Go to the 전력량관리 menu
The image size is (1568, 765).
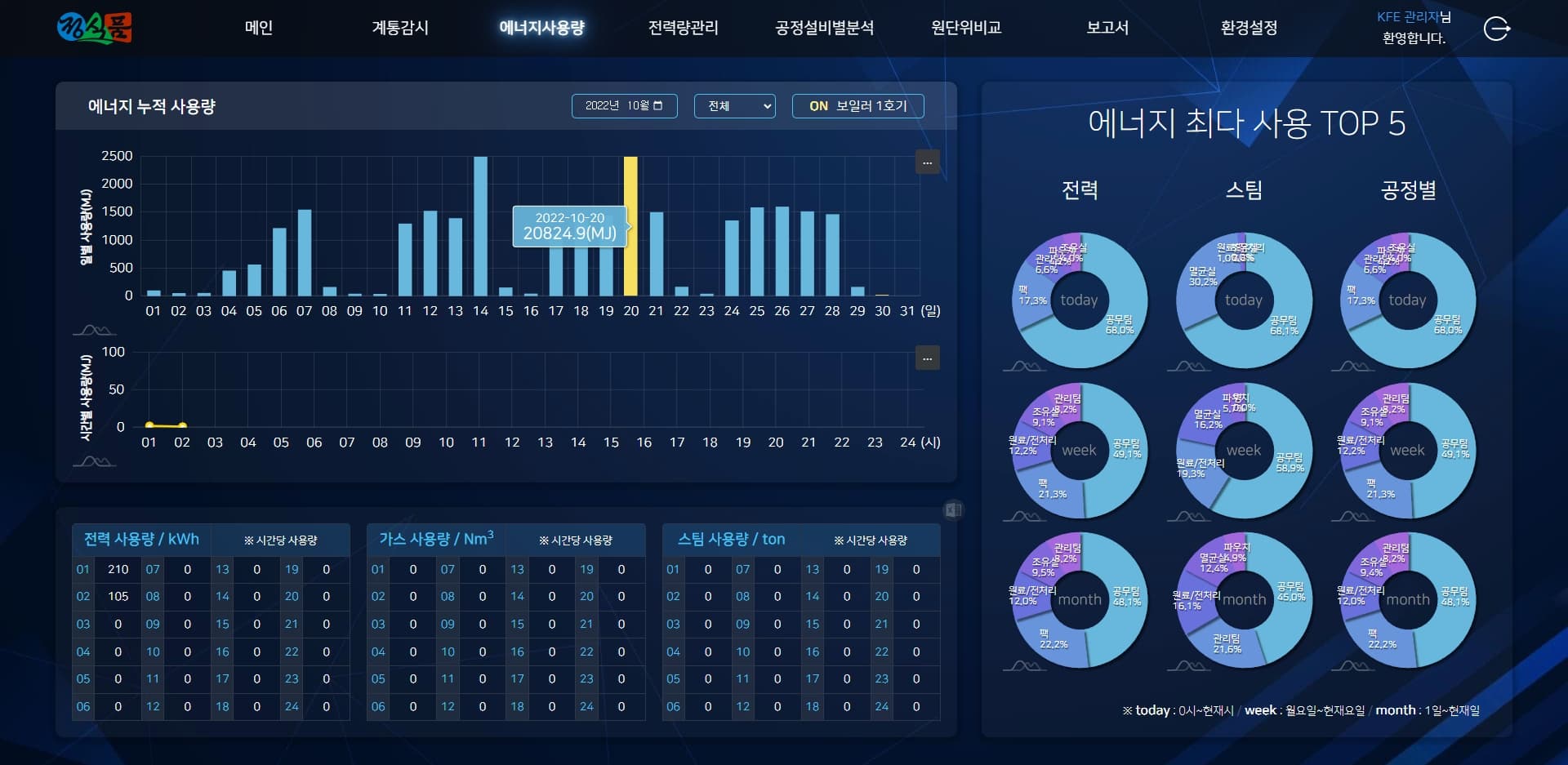point(683,28)
